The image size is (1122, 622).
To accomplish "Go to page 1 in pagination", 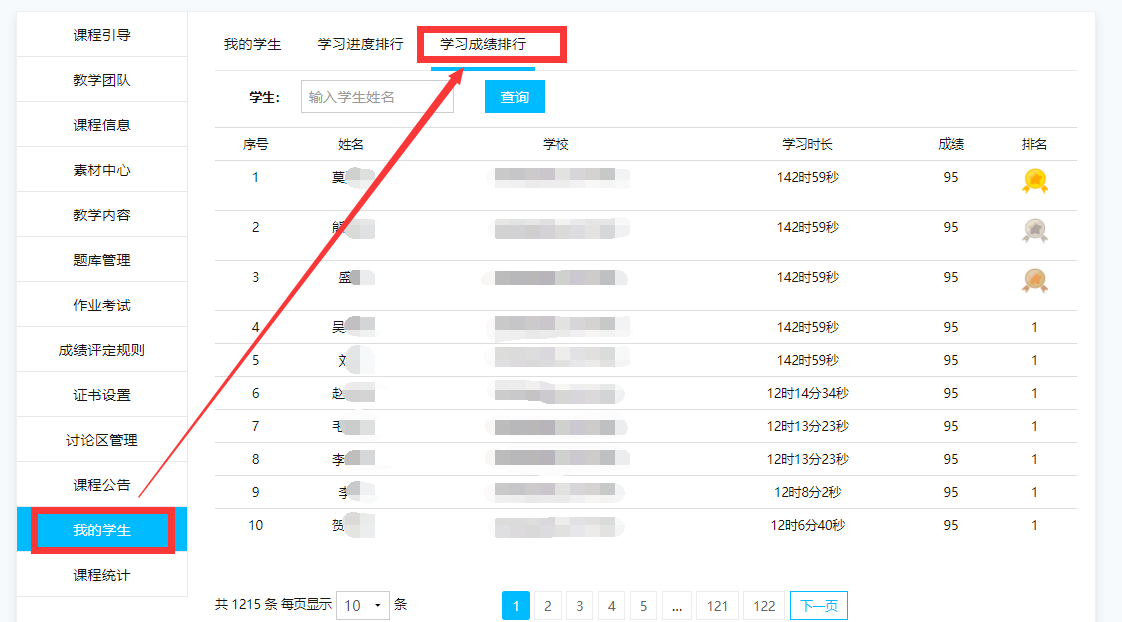I will [516, 606].
